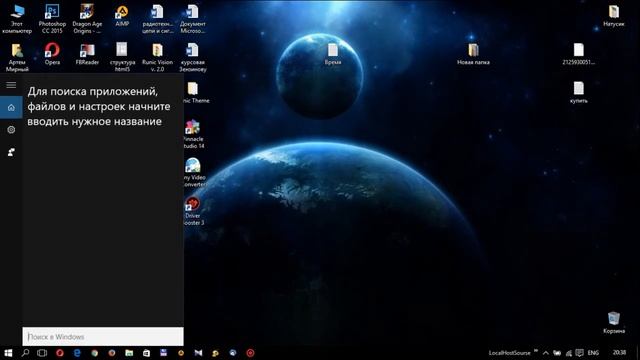Click the Show desktop sliver at taskbar end
Viewport: 640px width, 360px height.
[638, 353]
